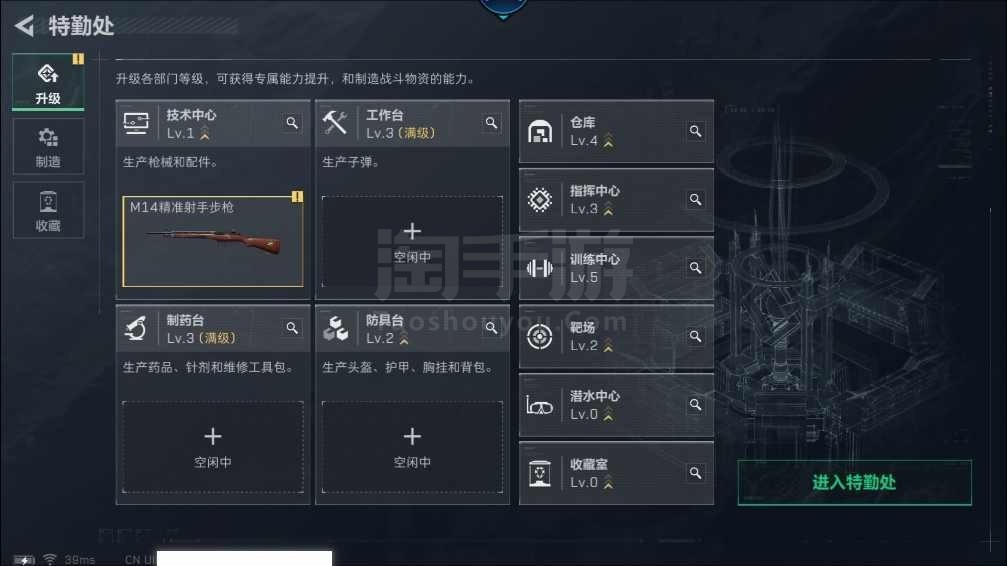1007x566 pixels.
Task: Add production in the 工作台 idle slot
Action: tap(412, 242)
